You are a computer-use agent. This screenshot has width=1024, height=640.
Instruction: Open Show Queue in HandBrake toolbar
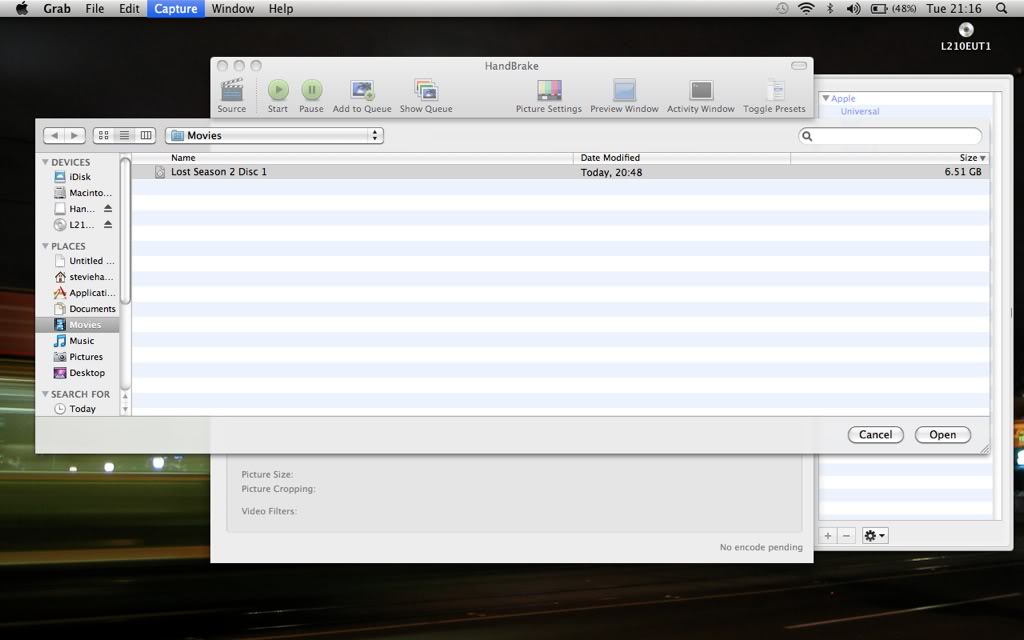[x=426, y=90]
